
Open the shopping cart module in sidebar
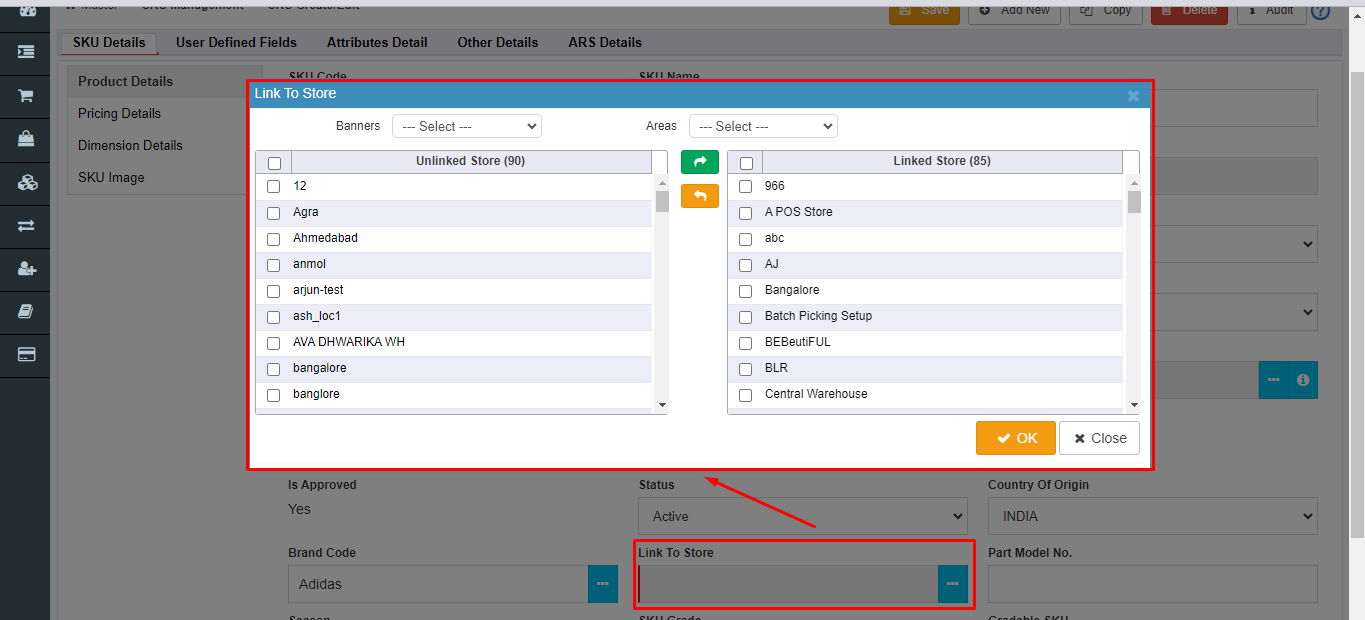pyautogui.click(x=25, y=95)
